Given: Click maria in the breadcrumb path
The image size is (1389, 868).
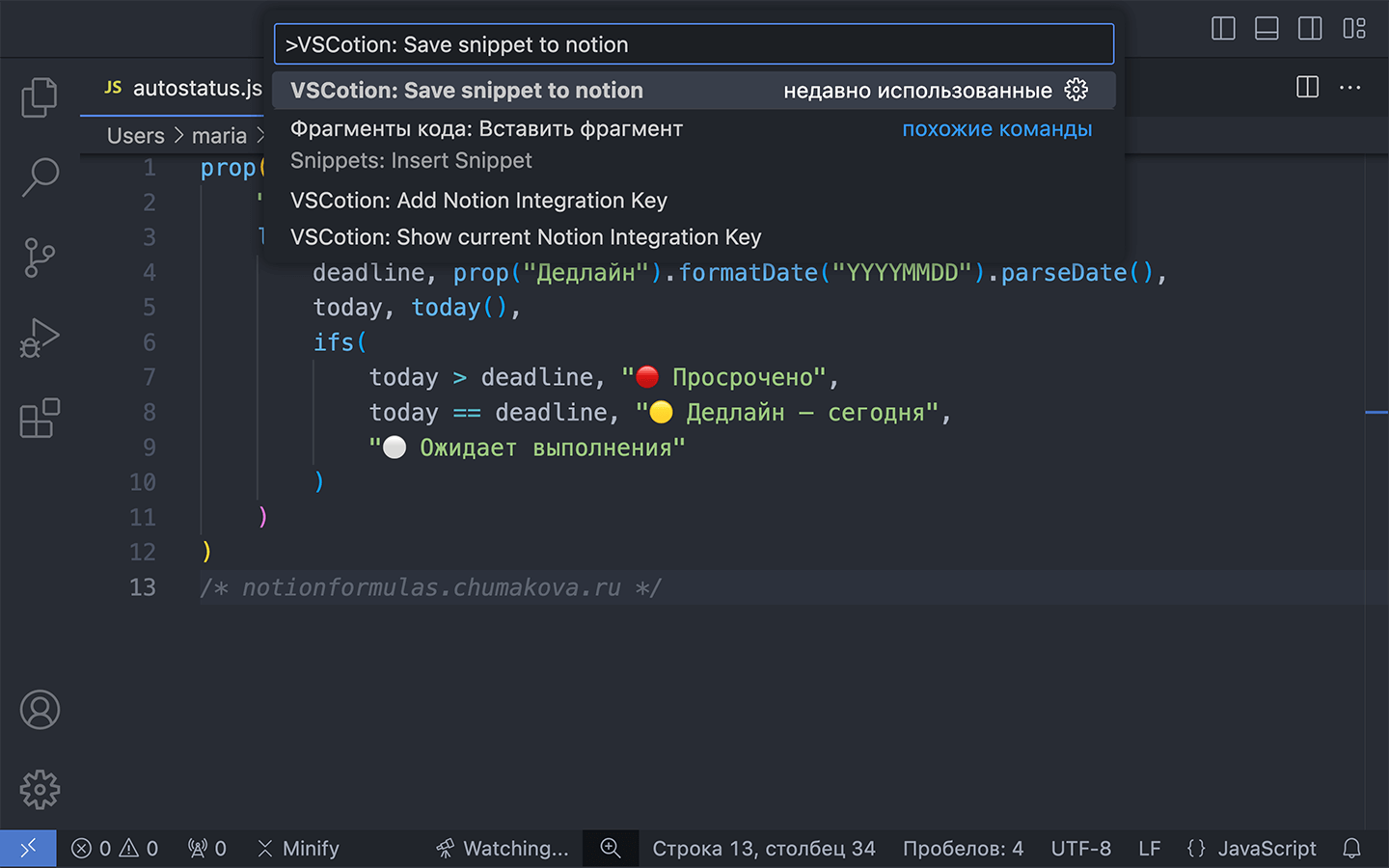Looking at the screenshot, I should point(219,136).
